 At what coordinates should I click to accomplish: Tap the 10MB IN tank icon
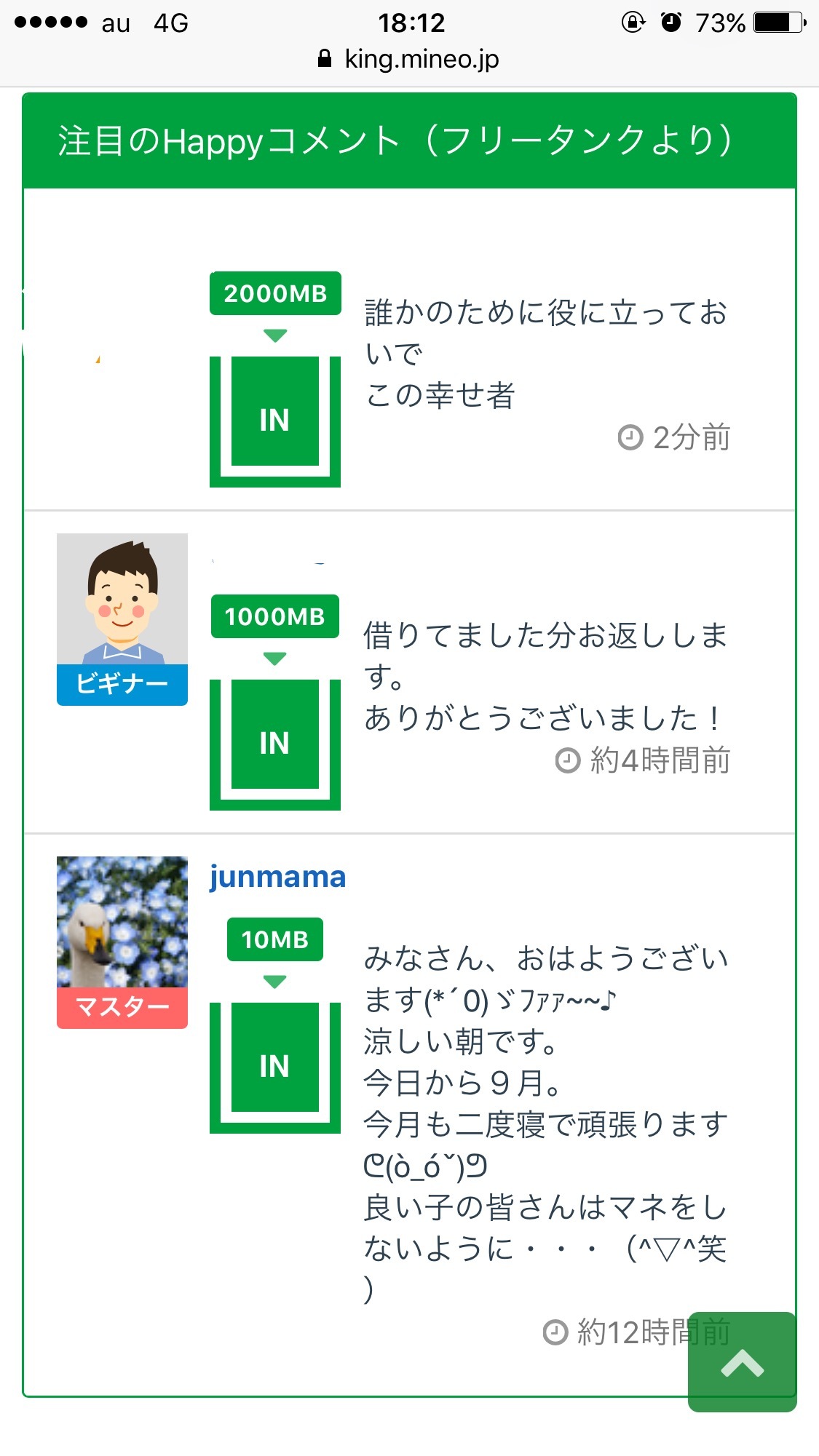click(274, 1066)
